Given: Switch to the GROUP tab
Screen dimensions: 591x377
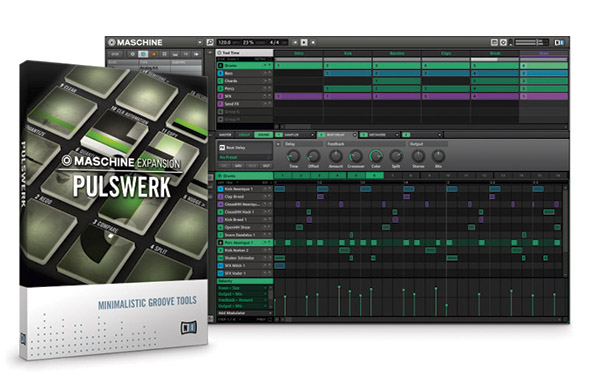Looking at the screenshot, I should (x=244, y=135).
